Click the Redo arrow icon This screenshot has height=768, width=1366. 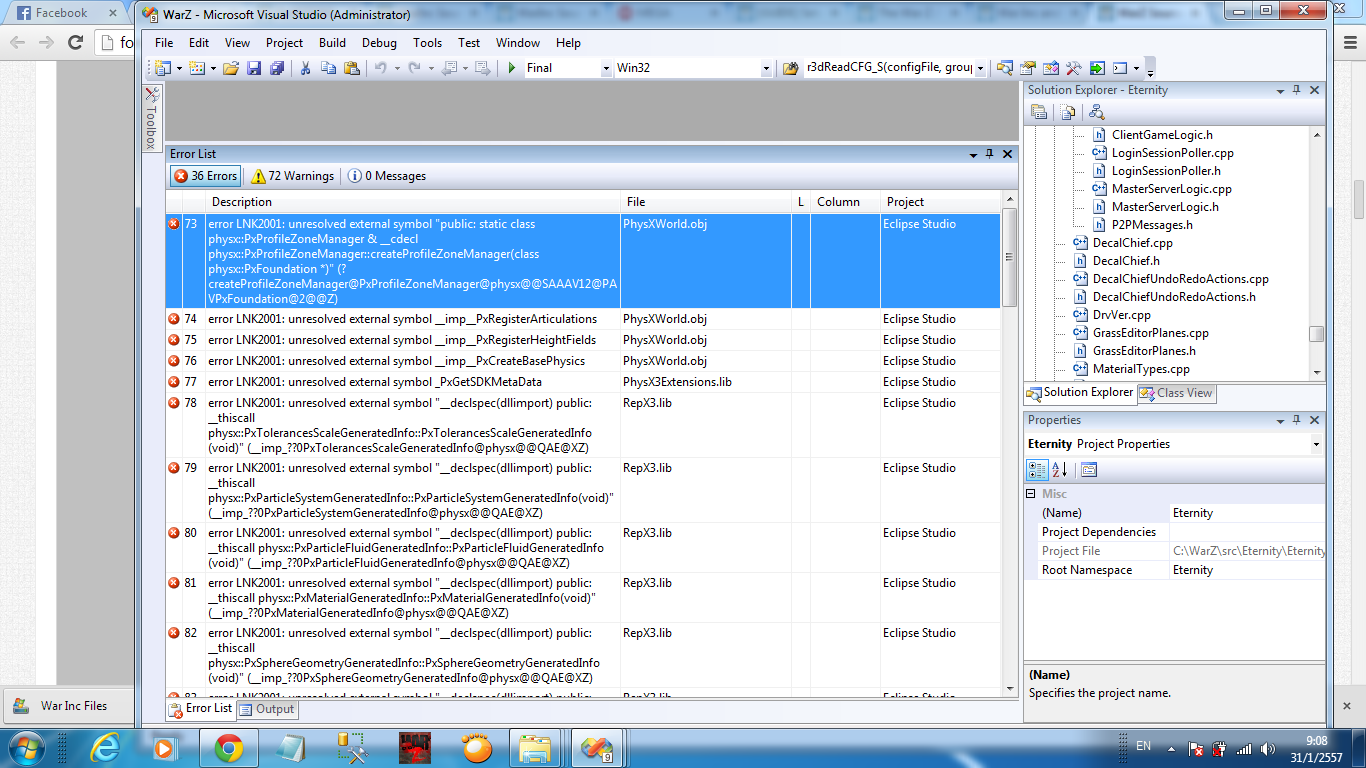click(414, 68)
